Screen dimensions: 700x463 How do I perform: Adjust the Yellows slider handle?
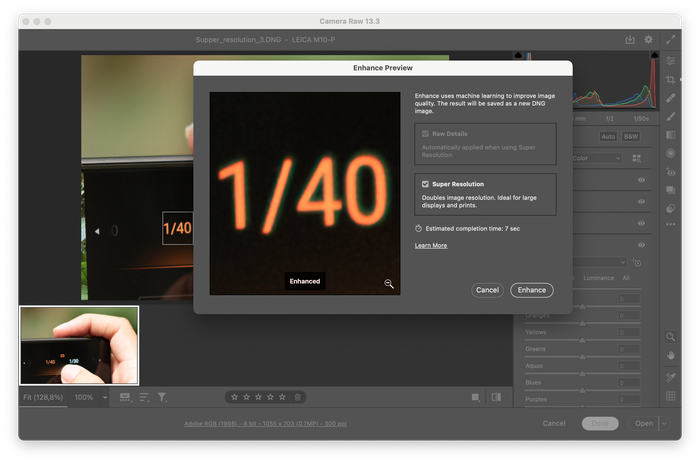point(582,340)
